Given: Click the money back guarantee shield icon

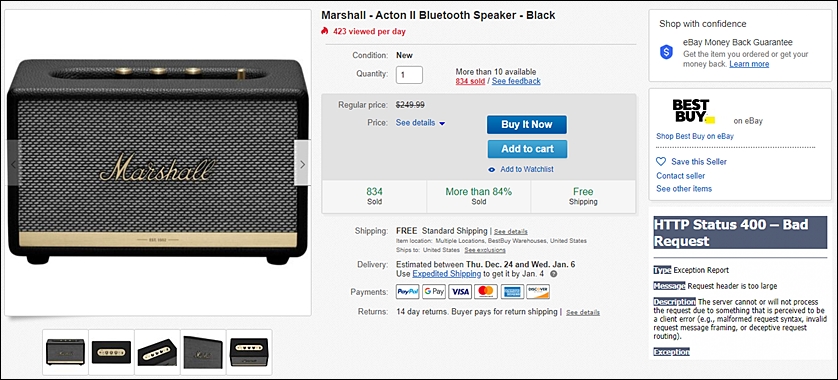Looking at the screenshot, I should pos(666,52).
